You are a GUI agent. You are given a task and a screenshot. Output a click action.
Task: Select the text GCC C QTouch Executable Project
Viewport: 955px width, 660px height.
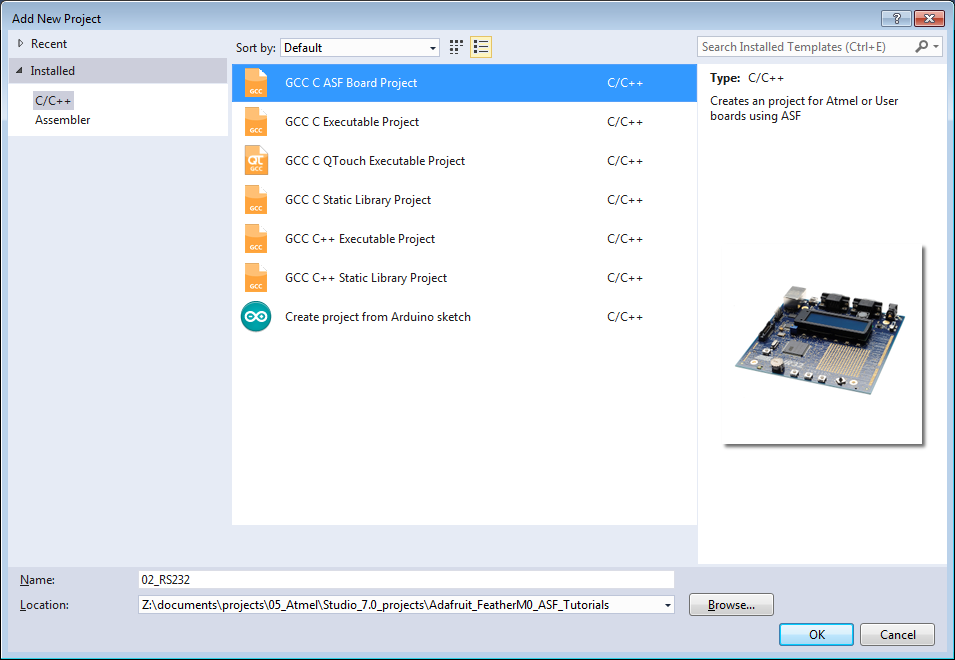(x=375, y=161)
